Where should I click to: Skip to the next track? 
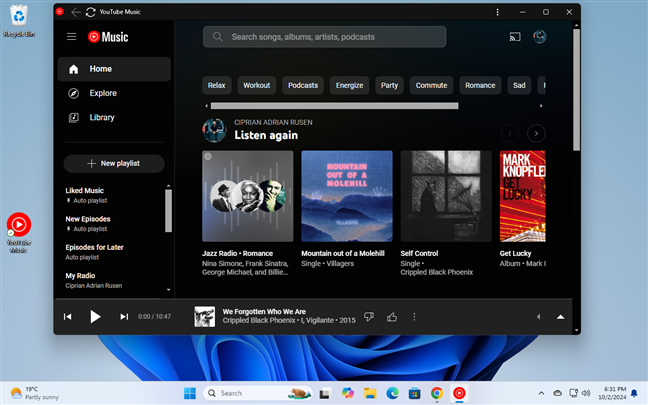[x=124, y=317]
